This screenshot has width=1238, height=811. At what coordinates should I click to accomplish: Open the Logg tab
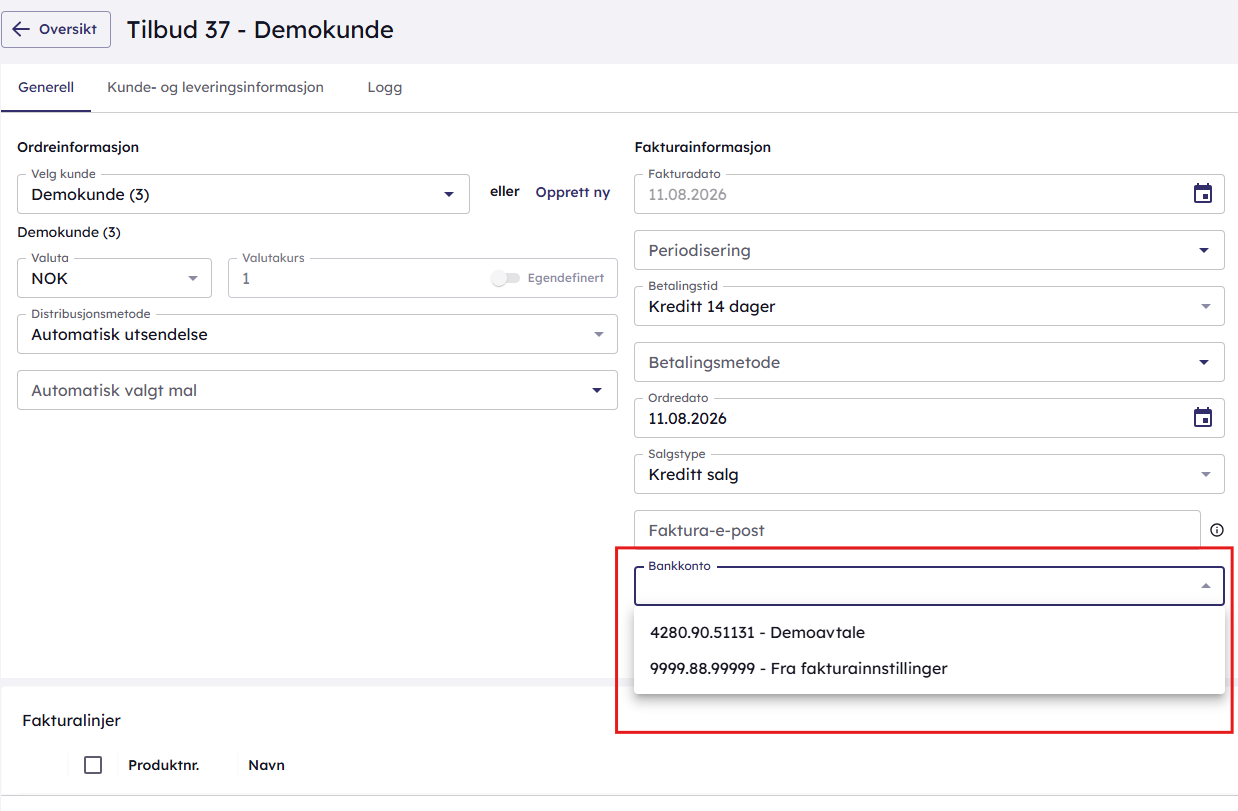click(385, 88)
